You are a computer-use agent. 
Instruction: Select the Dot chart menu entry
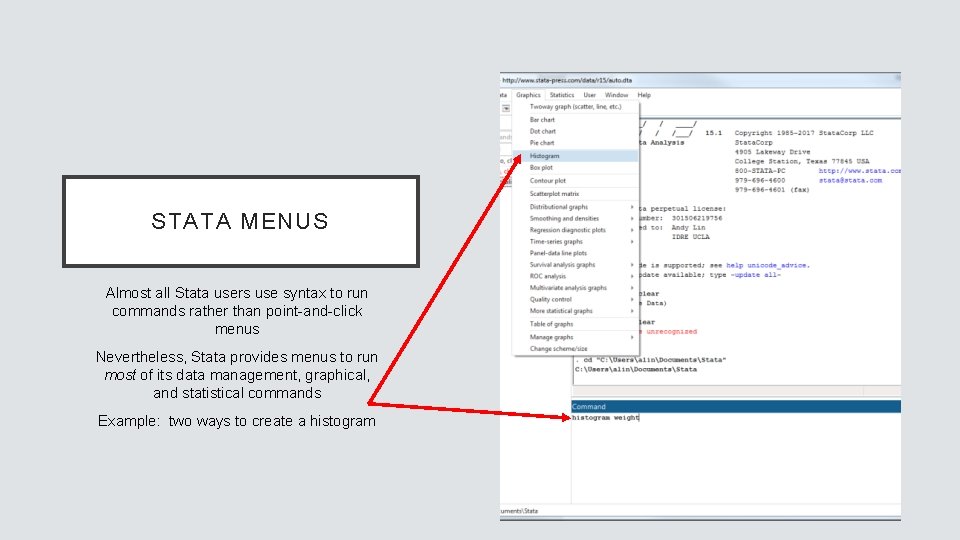[575, 131]
